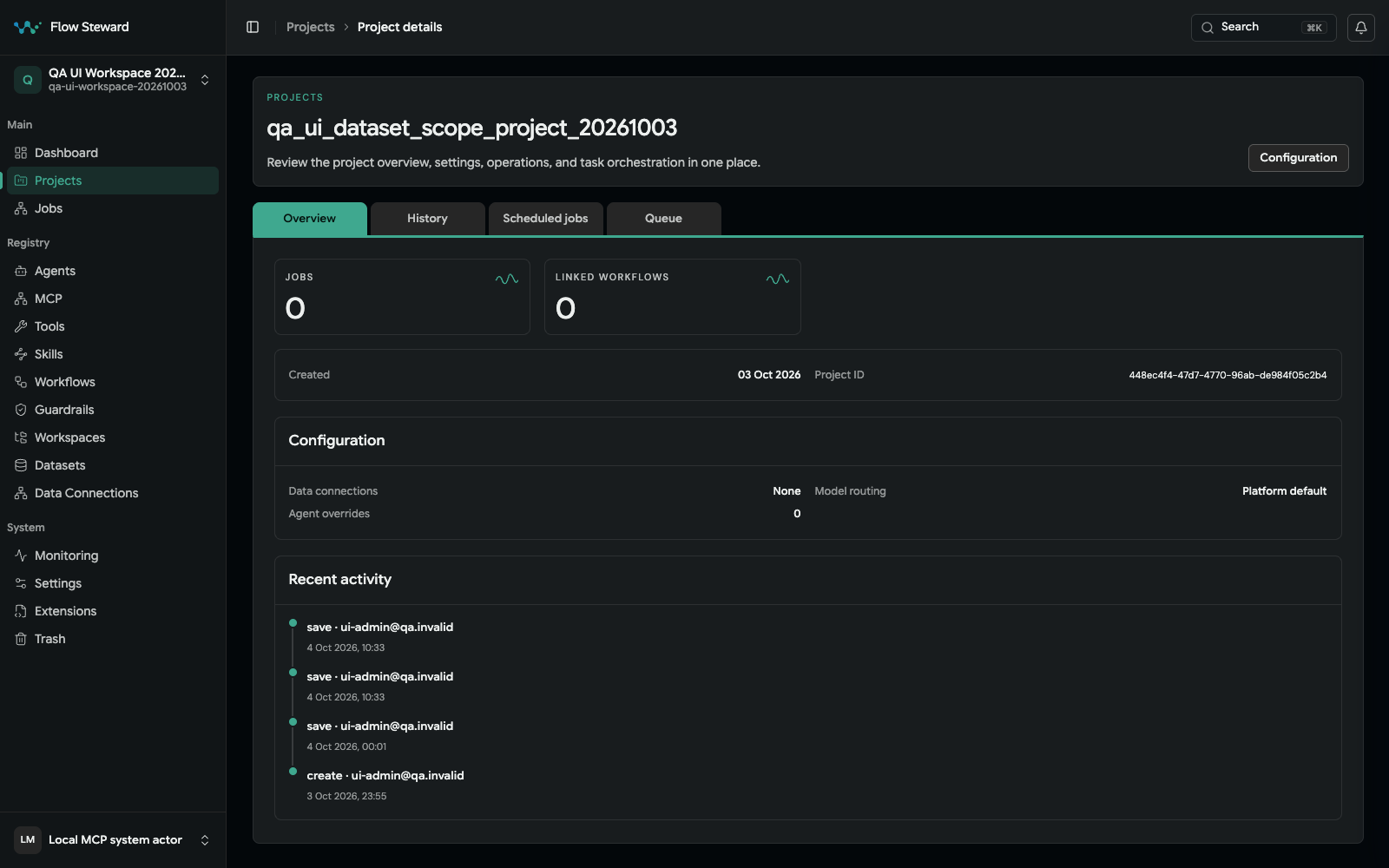Click the Monitoring pulse icon

pyautogui.click(x=21, y=556)
